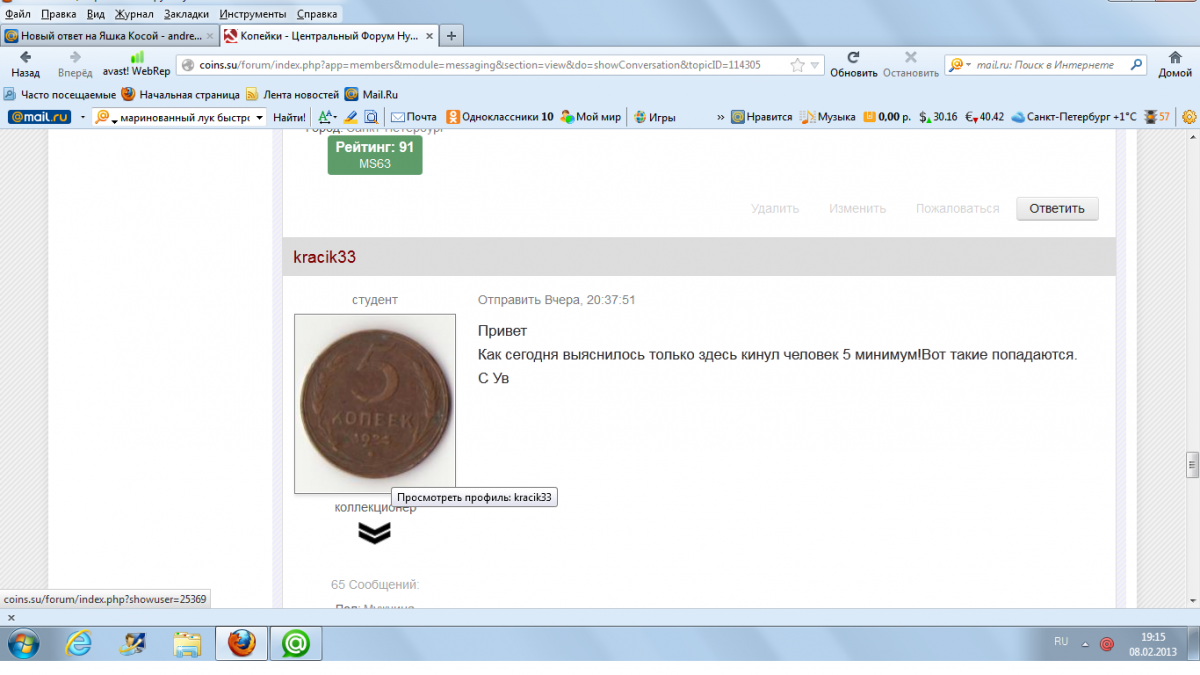The image size is (1200, 675).
Task: Click the Нравится toolbar button
Action: (x=761, y=117)
